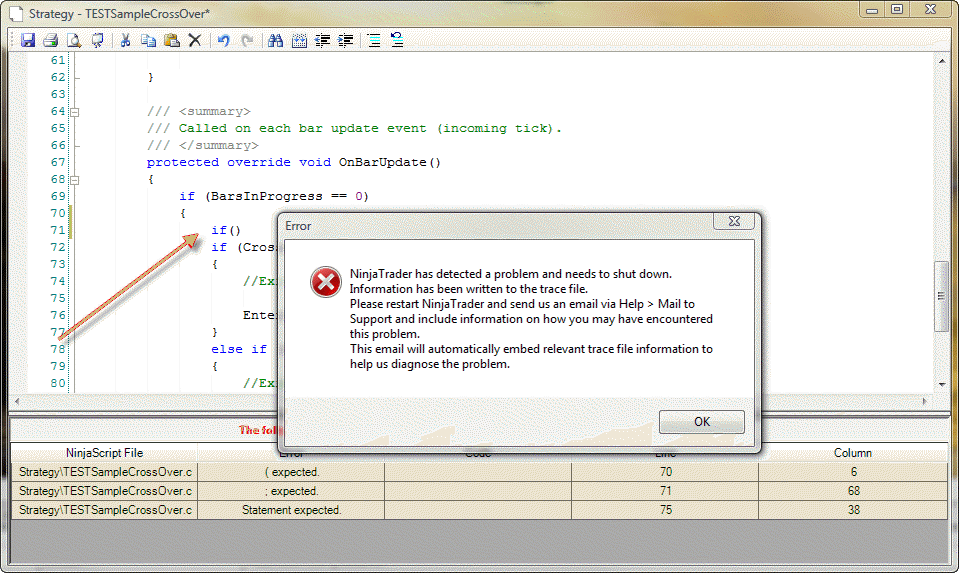959x573 pixels.
Task: Click OK in the Error dialog
Action: (x=702, y=422)
